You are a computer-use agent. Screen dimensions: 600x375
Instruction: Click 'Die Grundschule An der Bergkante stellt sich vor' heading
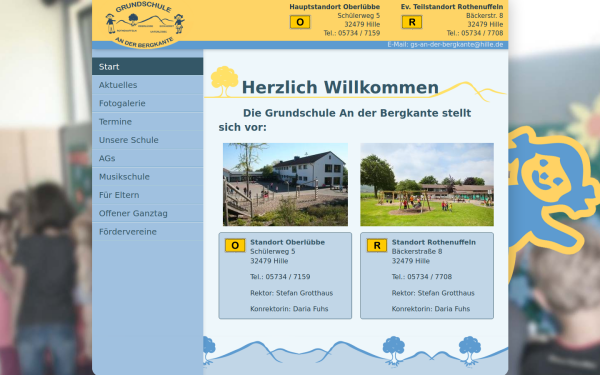point(345,120)
